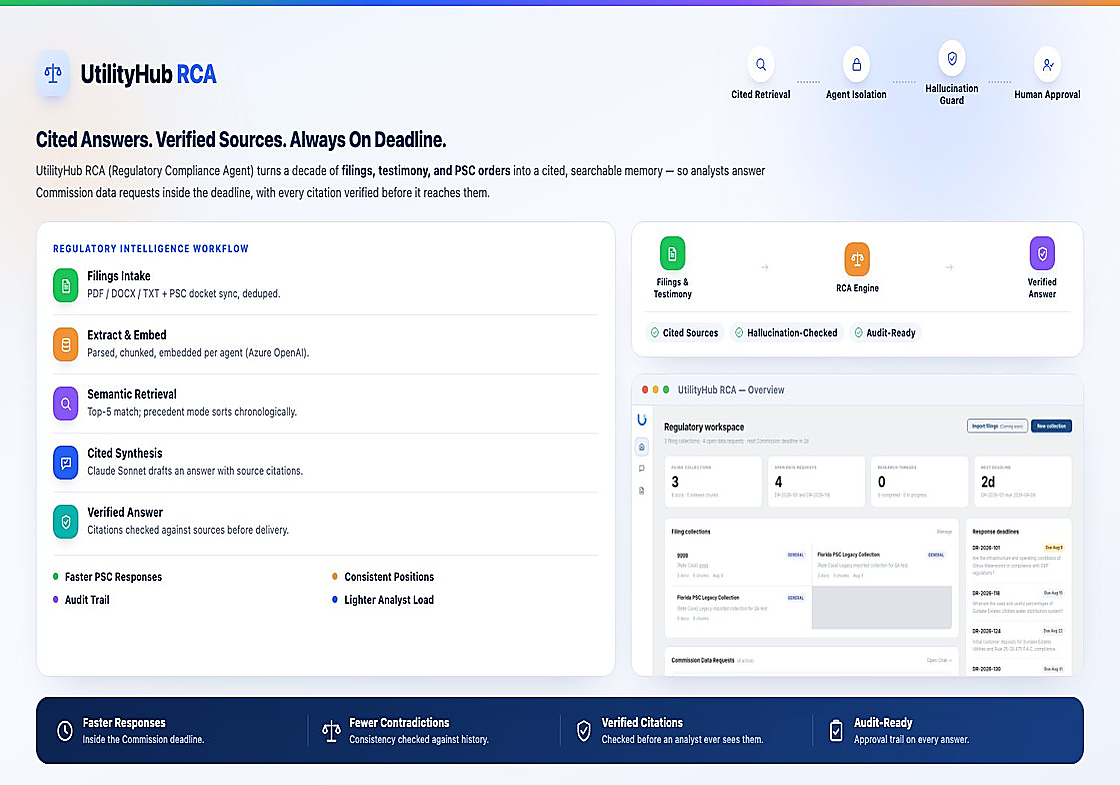Open deadline request DR-2026-101

[1018, 560]
